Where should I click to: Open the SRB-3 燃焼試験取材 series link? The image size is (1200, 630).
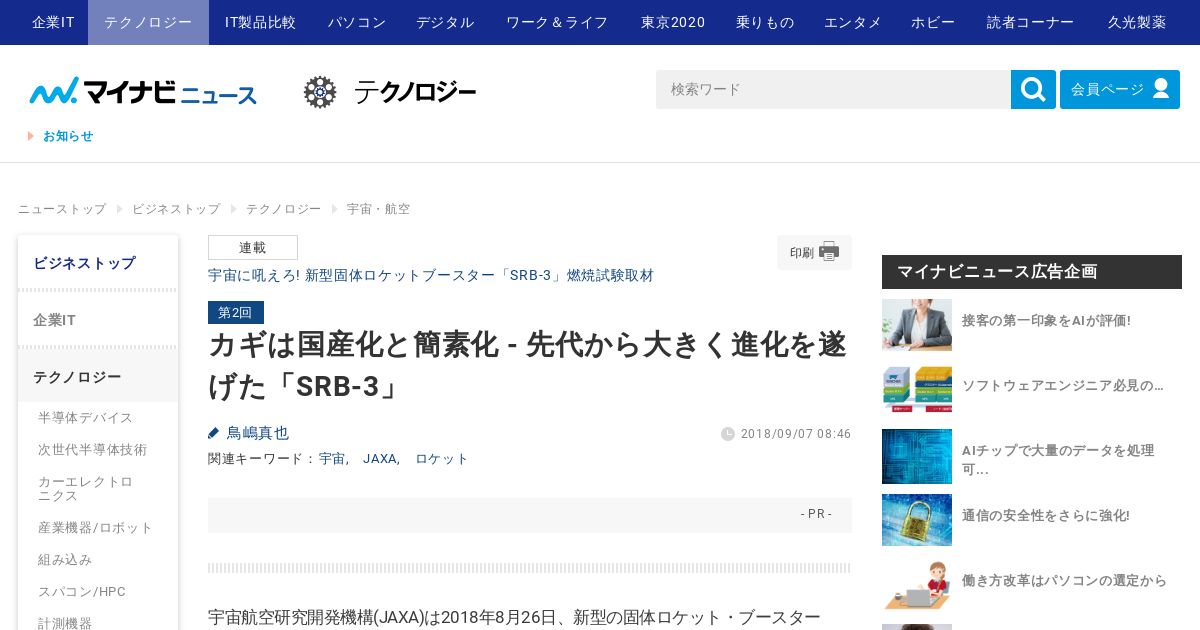pyautogui.click(x=431, y=275)
